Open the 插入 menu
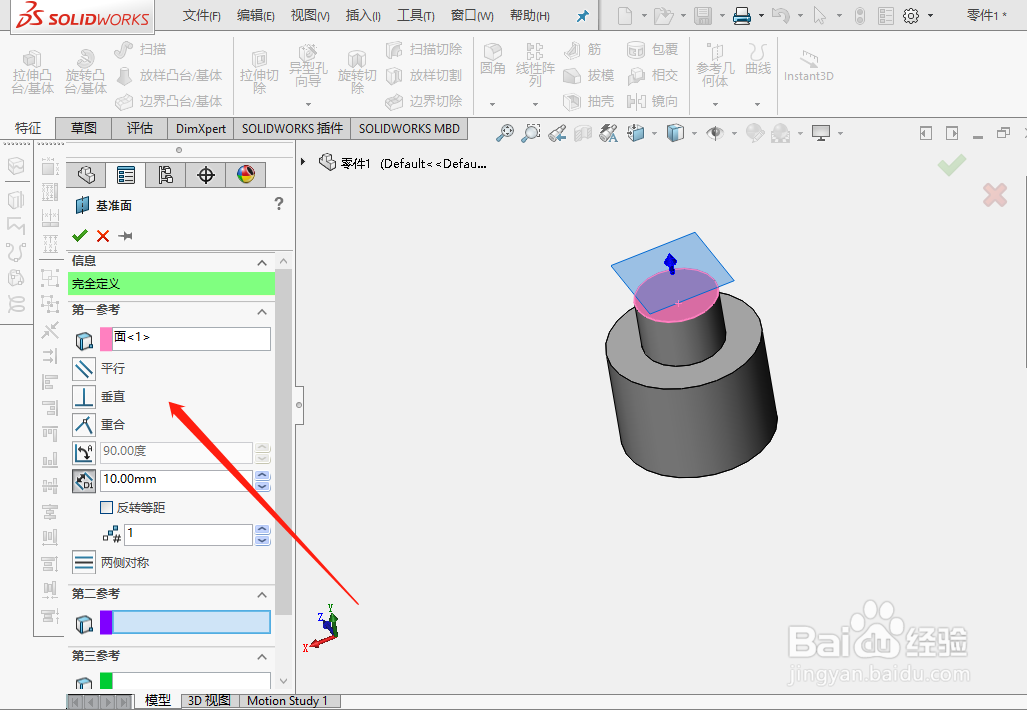 362,15
